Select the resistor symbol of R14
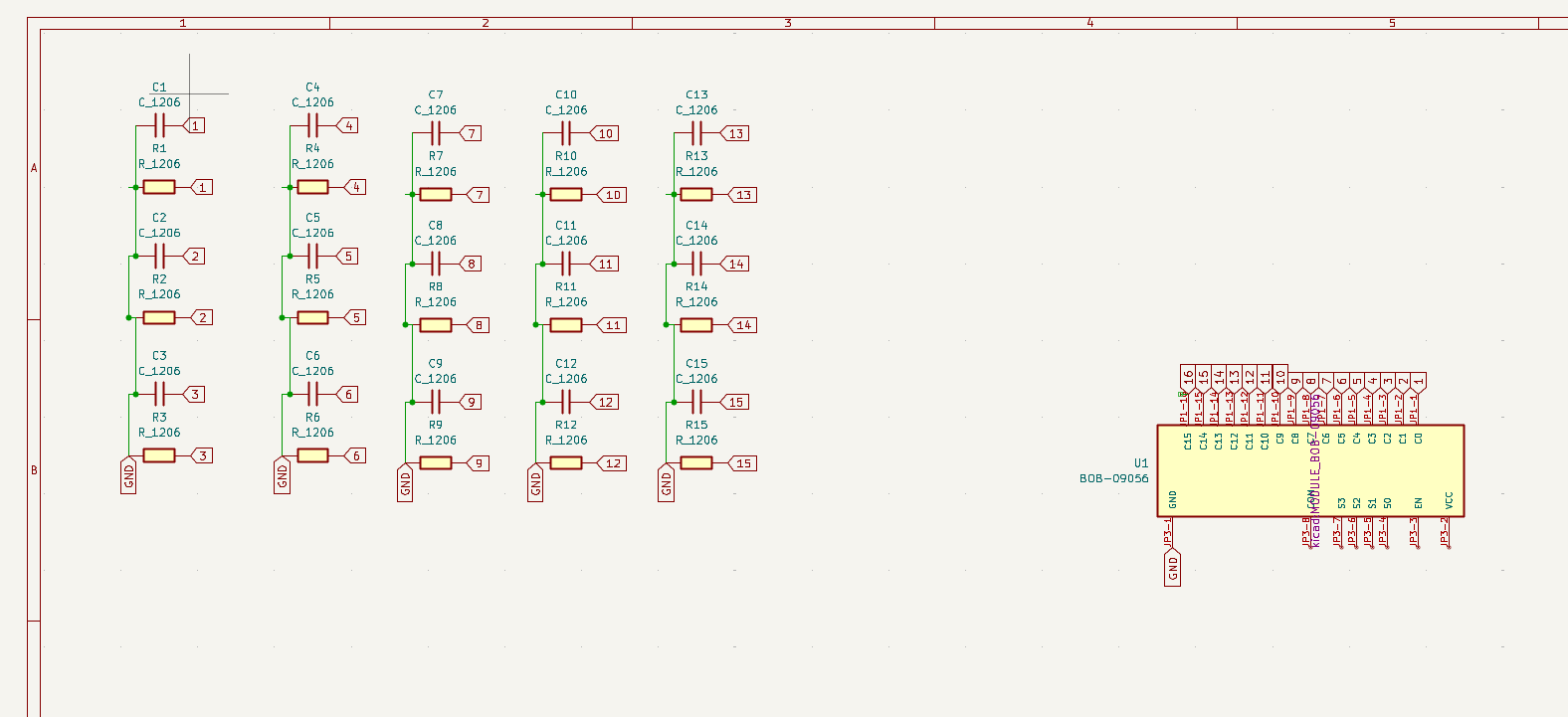The image size is (1568, 717). point(696,325)
